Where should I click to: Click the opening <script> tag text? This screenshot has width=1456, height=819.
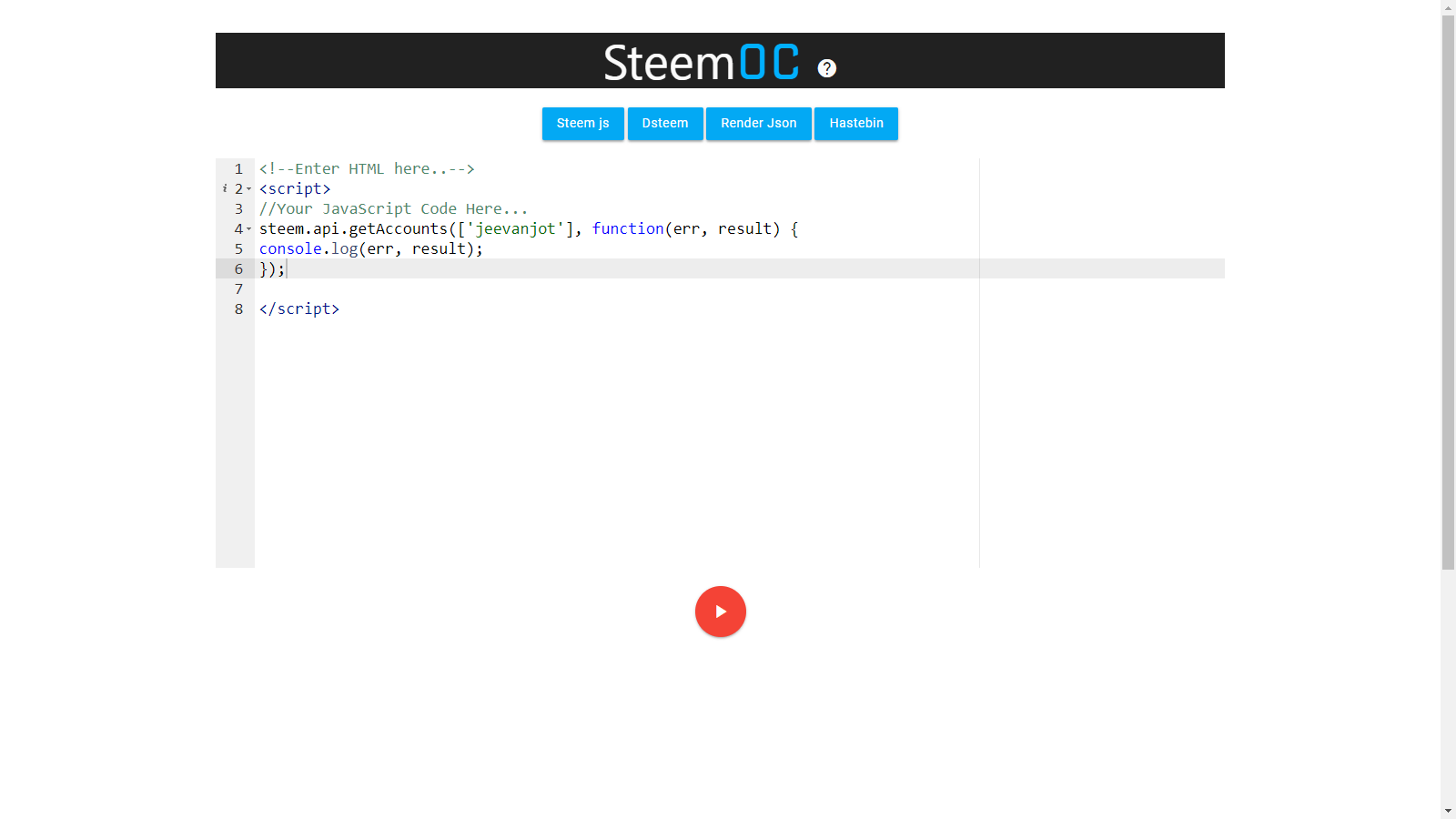click(x=295, y=189)
